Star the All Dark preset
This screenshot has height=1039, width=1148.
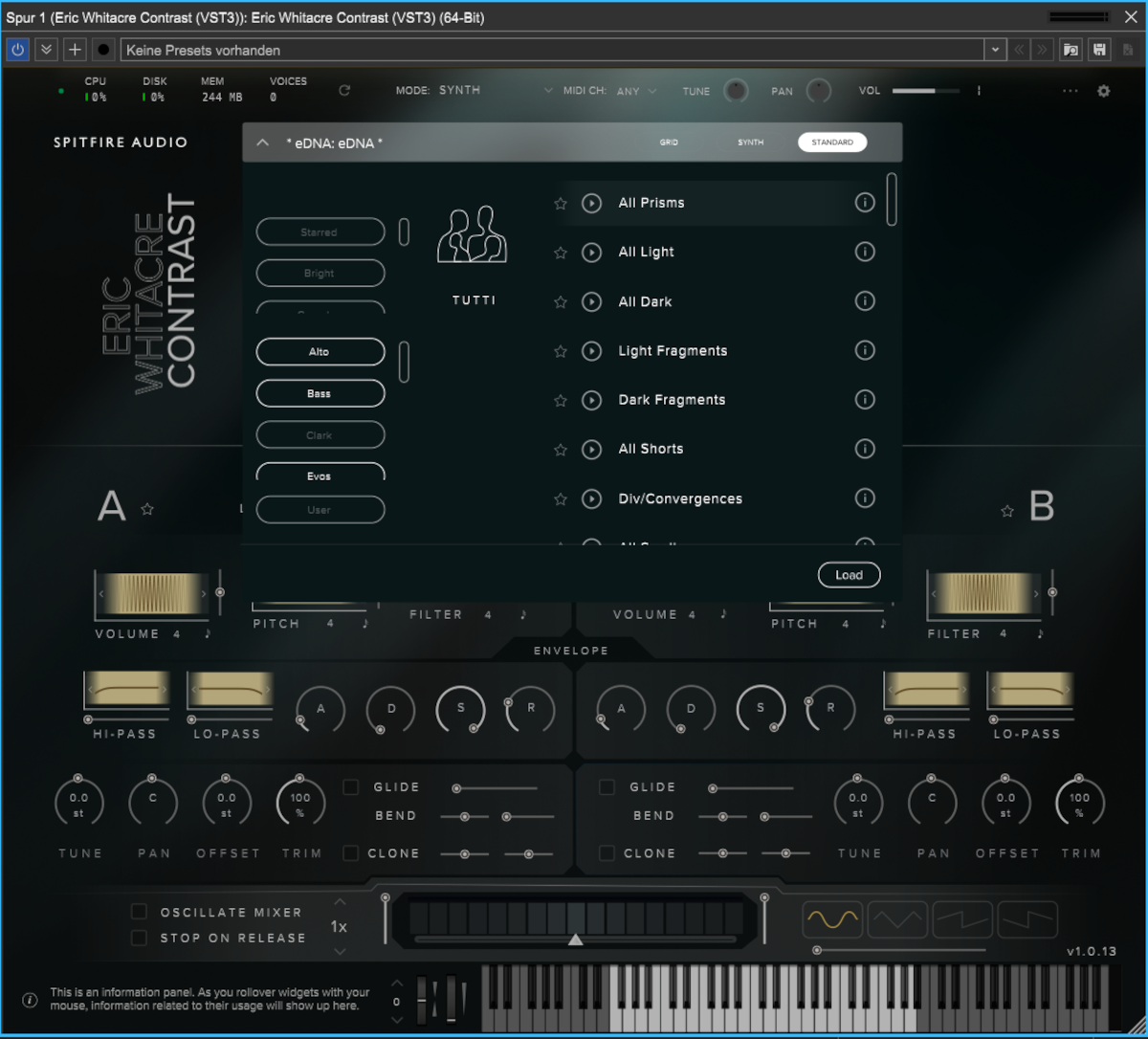click(561, 301)
